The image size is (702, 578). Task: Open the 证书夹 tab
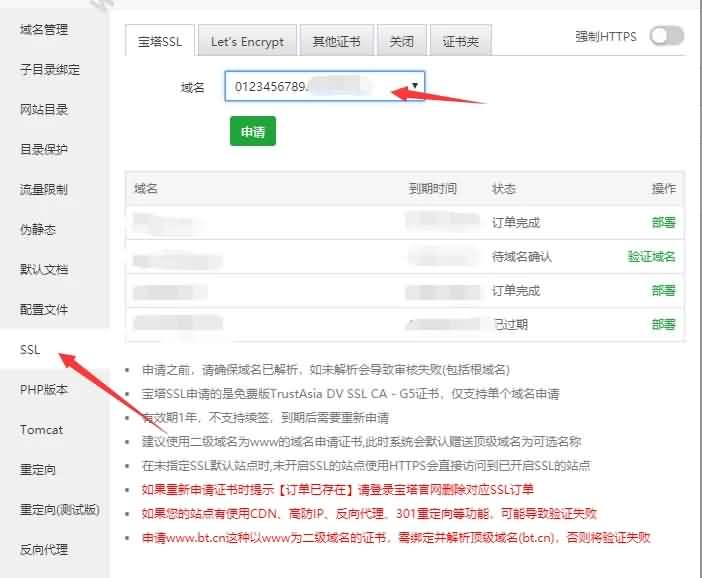coord(460,42)
